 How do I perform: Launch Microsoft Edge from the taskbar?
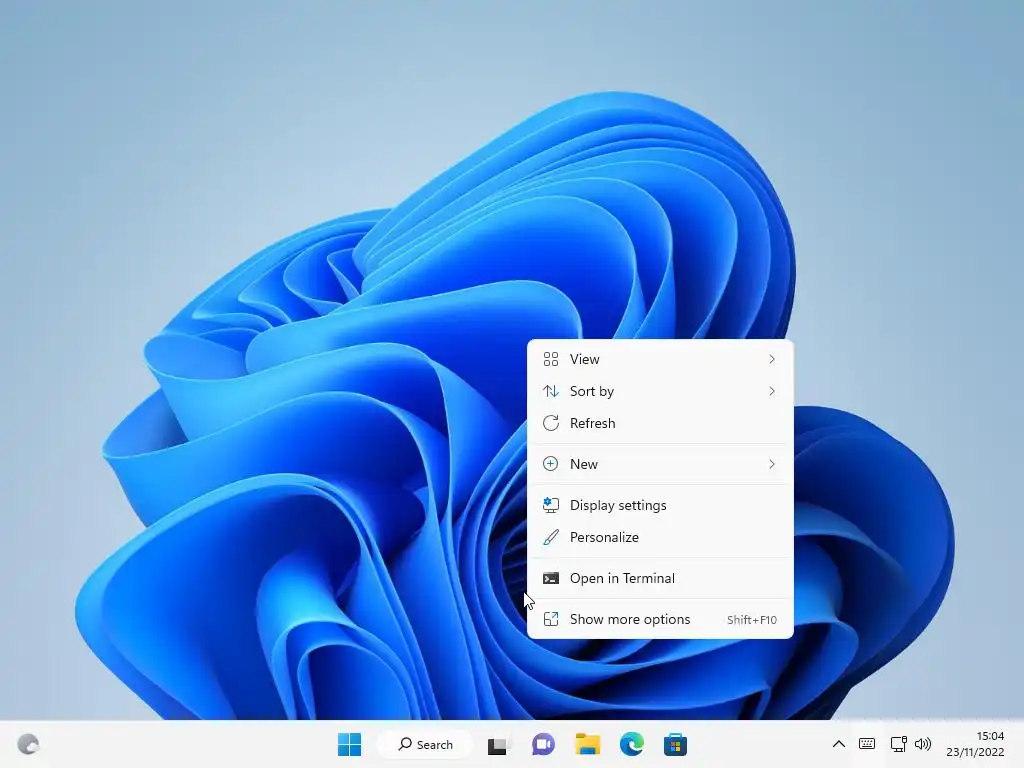click(x=632, y=744)
